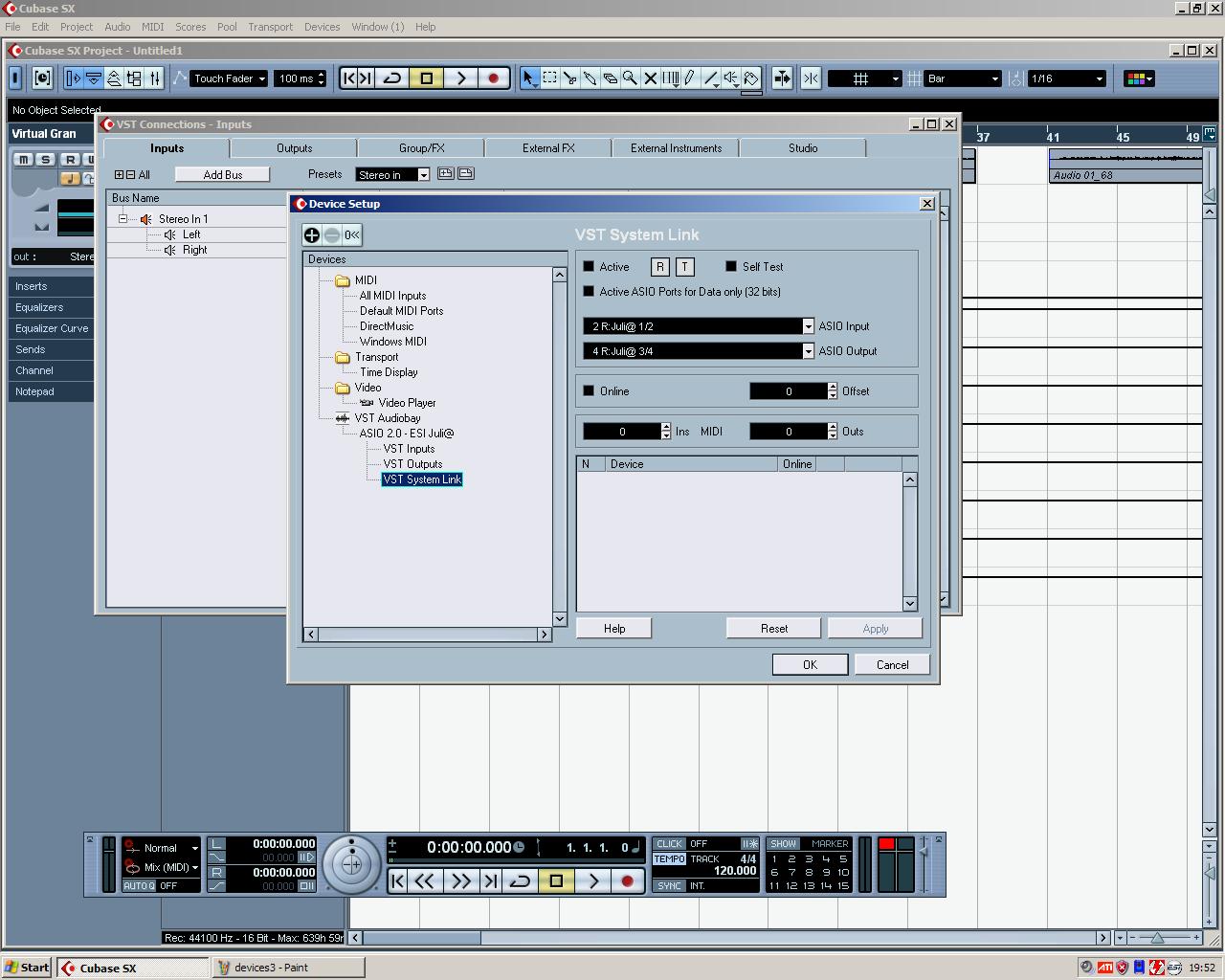Select the Zoom magnifier tool

631,78
